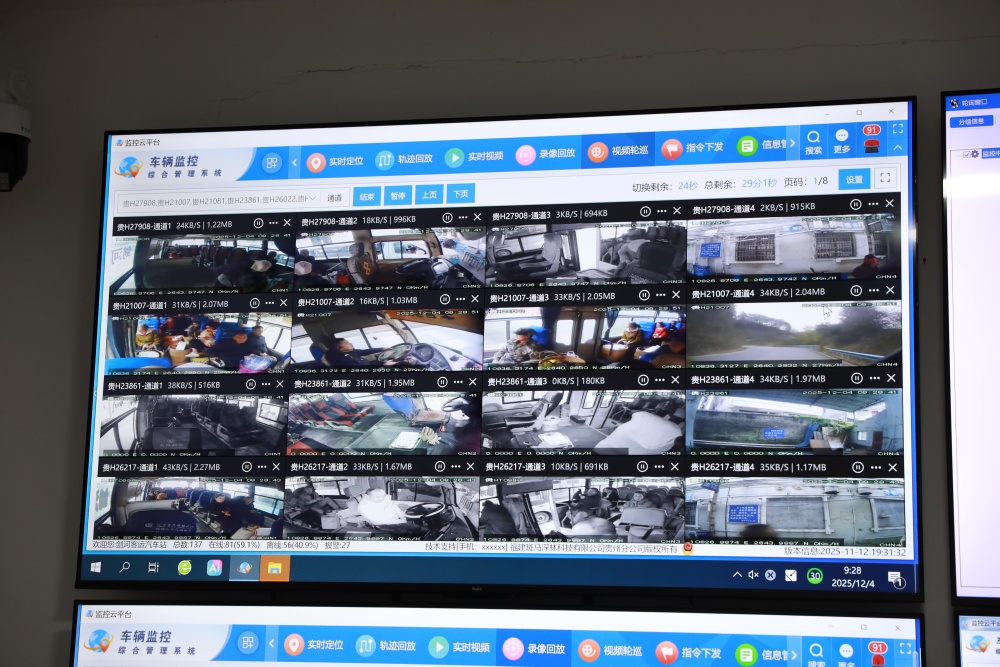The width and height of the screenshot is (1000, 667).
Task: Pause the 贵H23861-通道3 video stream
Action: coord(642,380)
